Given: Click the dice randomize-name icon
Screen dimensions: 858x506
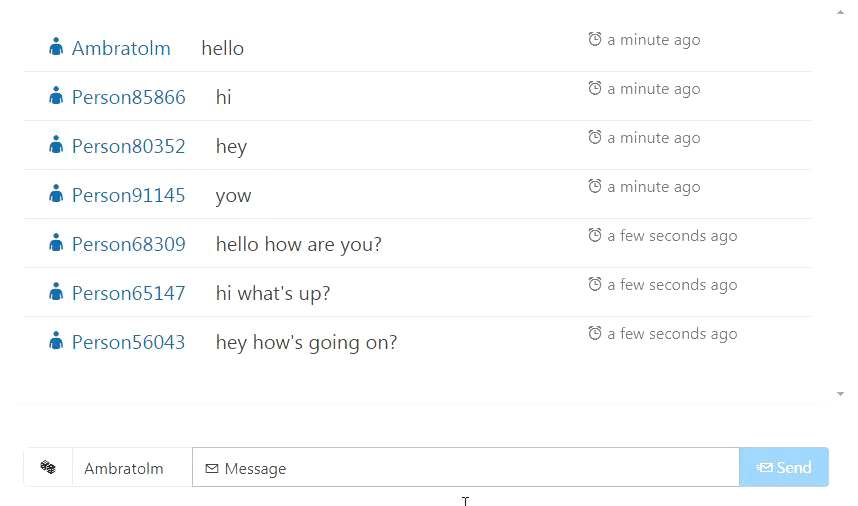Looking at the screenshot, I should pos(48,467).
